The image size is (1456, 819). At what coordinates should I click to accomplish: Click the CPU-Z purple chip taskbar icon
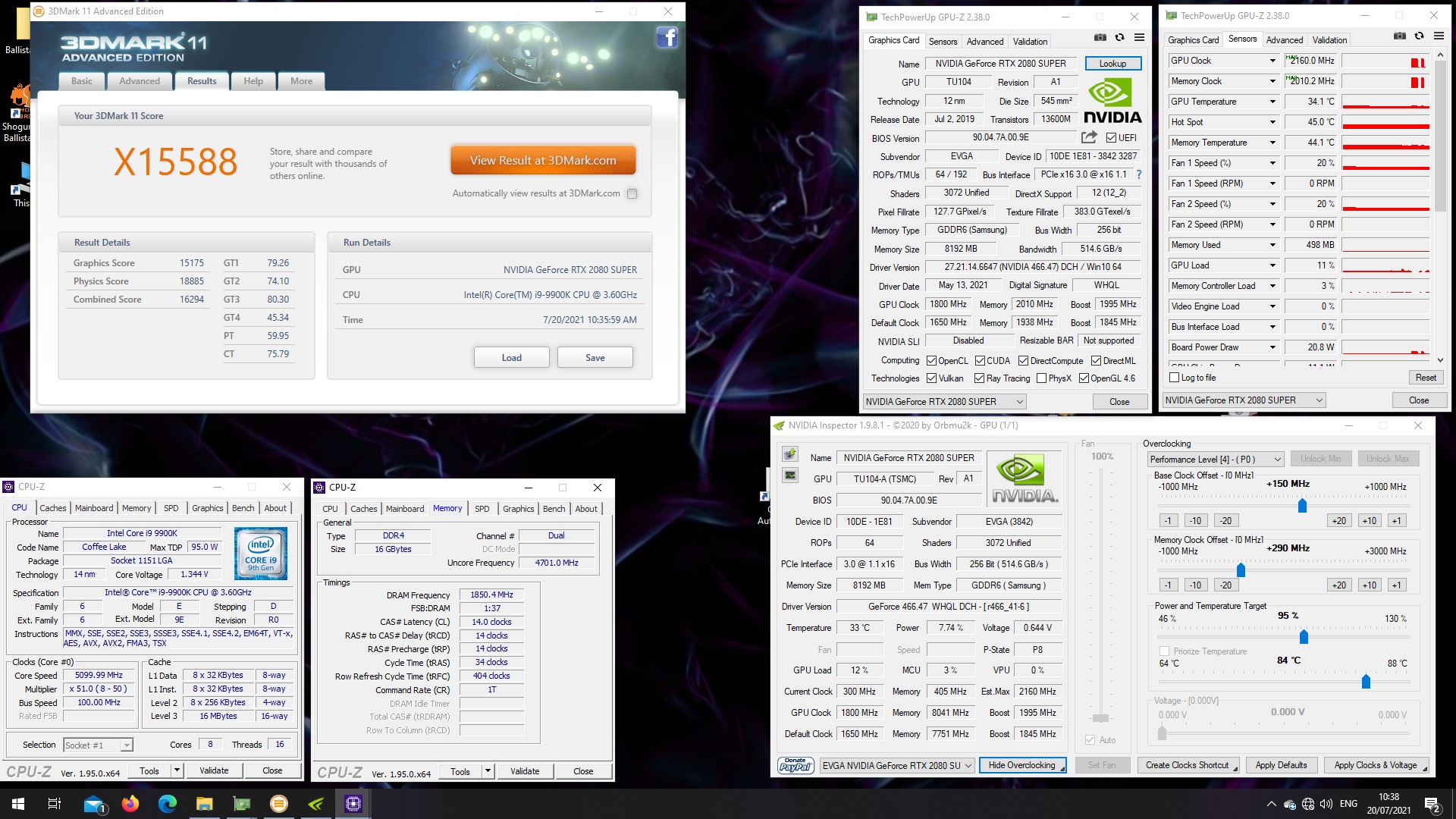pyautogui.click(x=353, y=804)
